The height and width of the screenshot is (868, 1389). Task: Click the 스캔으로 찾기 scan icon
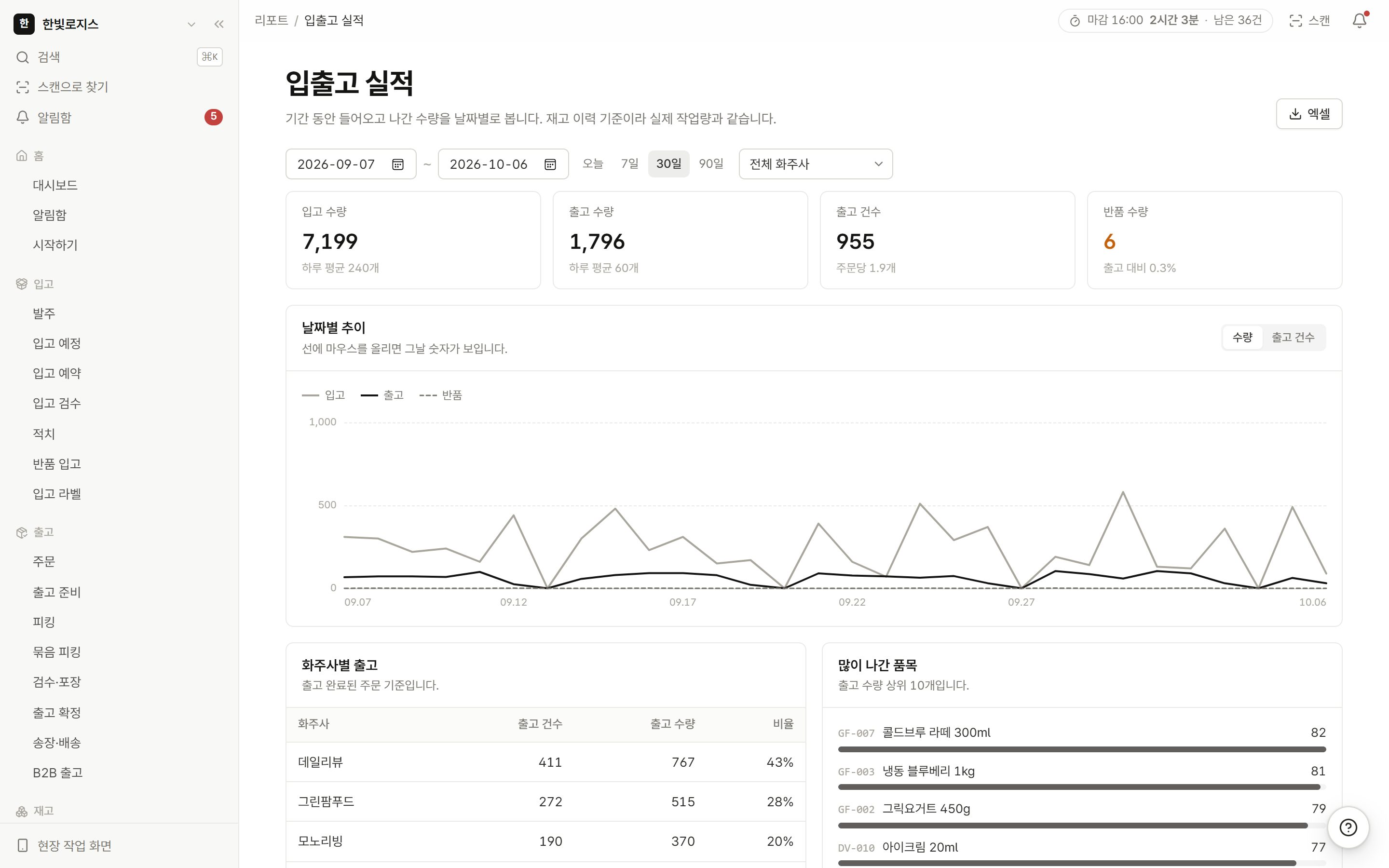22,87
